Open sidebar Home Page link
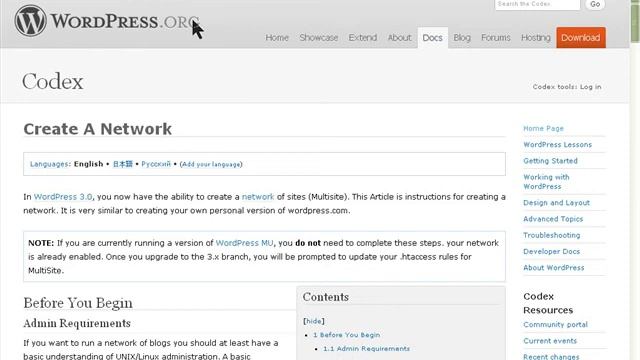The height and width of the screenshot is (360, 640). (x=543, y=128)
